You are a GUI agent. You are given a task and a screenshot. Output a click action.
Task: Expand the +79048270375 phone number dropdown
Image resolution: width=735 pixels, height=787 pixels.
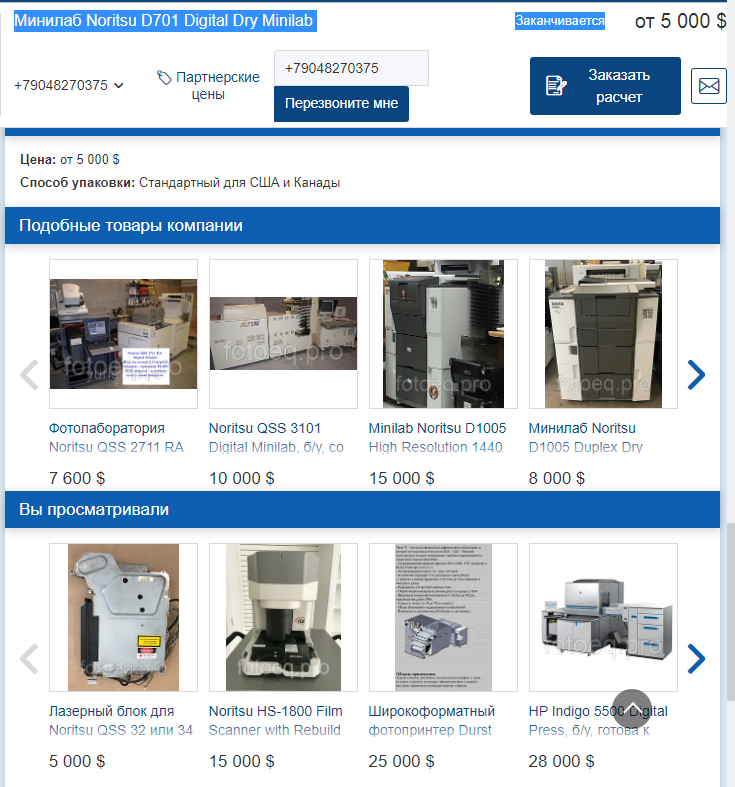[x=69, y=85]
